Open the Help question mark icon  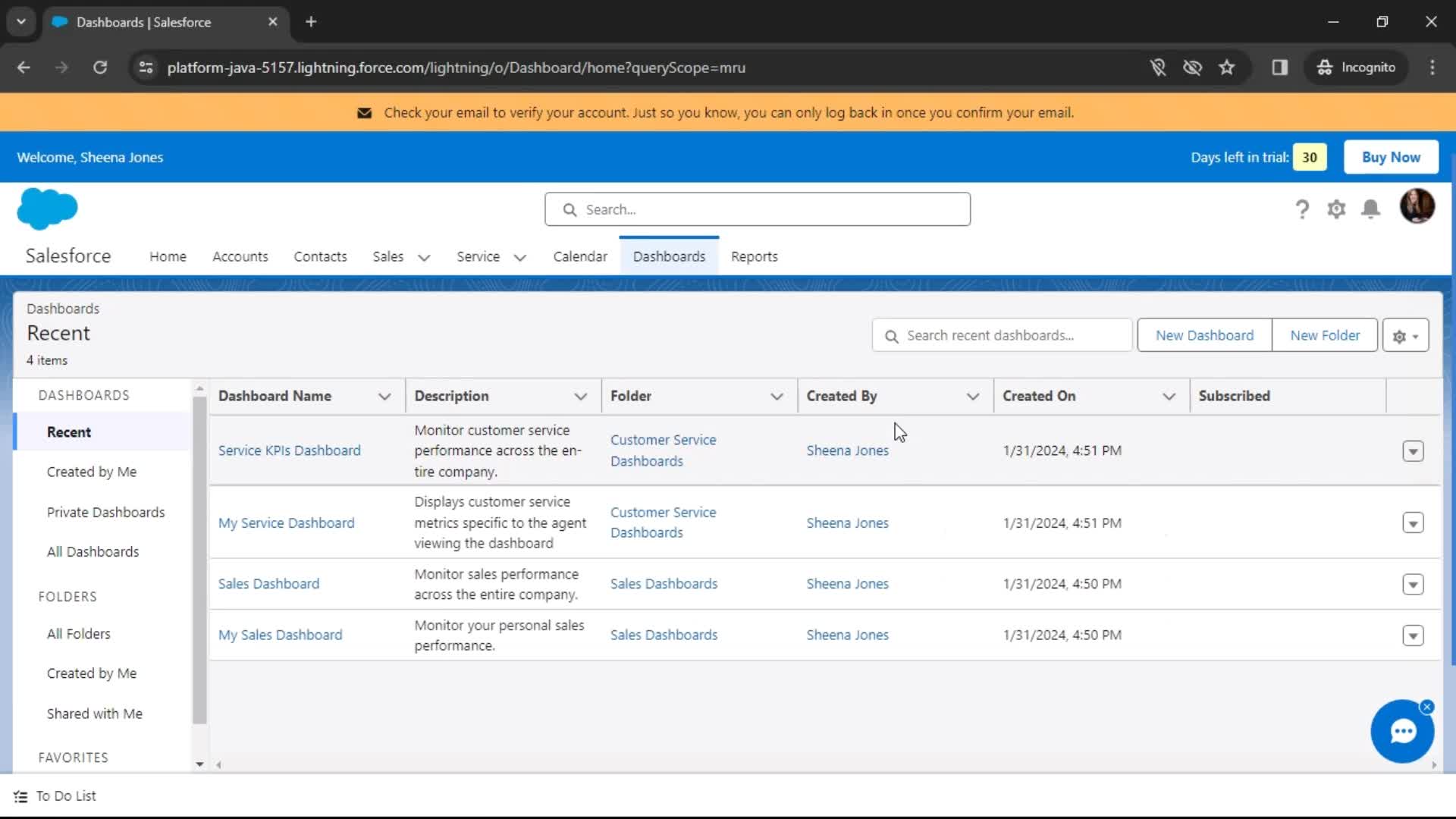(1302, 209)
